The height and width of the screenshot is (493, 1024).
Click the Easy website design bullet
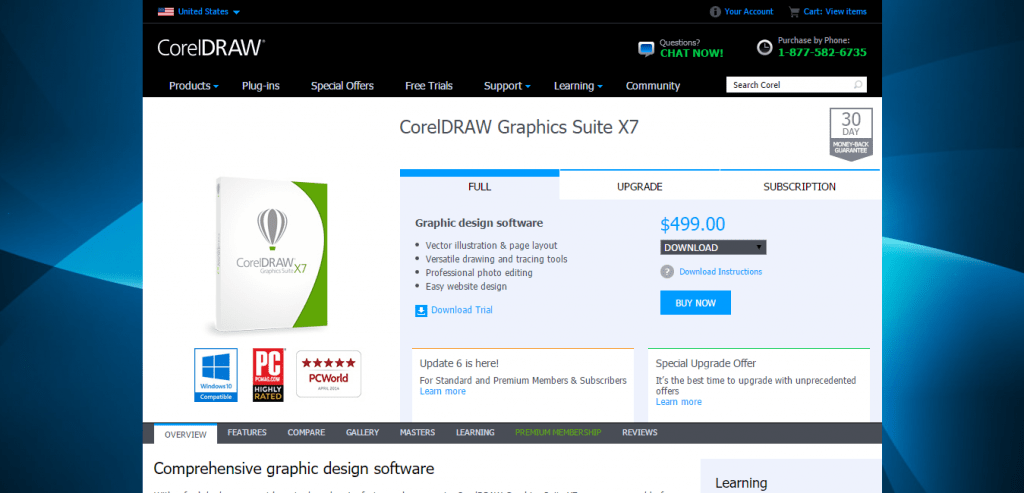pyautogui.click(x=466, y=287)
